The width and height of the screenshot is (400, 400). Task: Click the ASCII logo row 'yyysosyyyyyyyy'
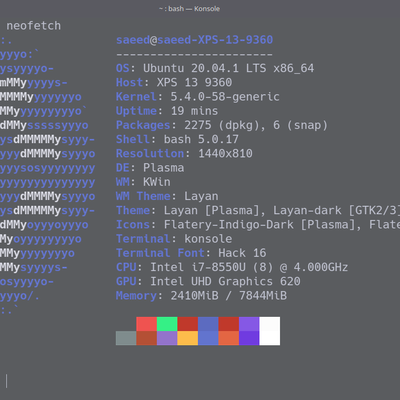tap(47, 168)
